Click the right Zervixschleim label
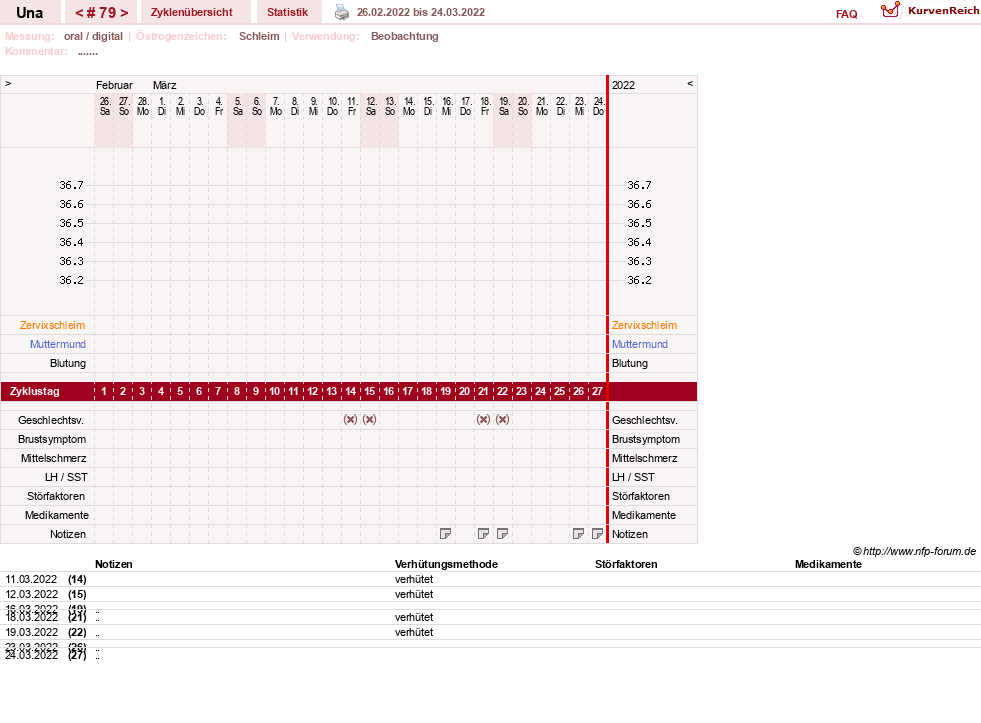981x723 pixels. click(x=644, y=325)
